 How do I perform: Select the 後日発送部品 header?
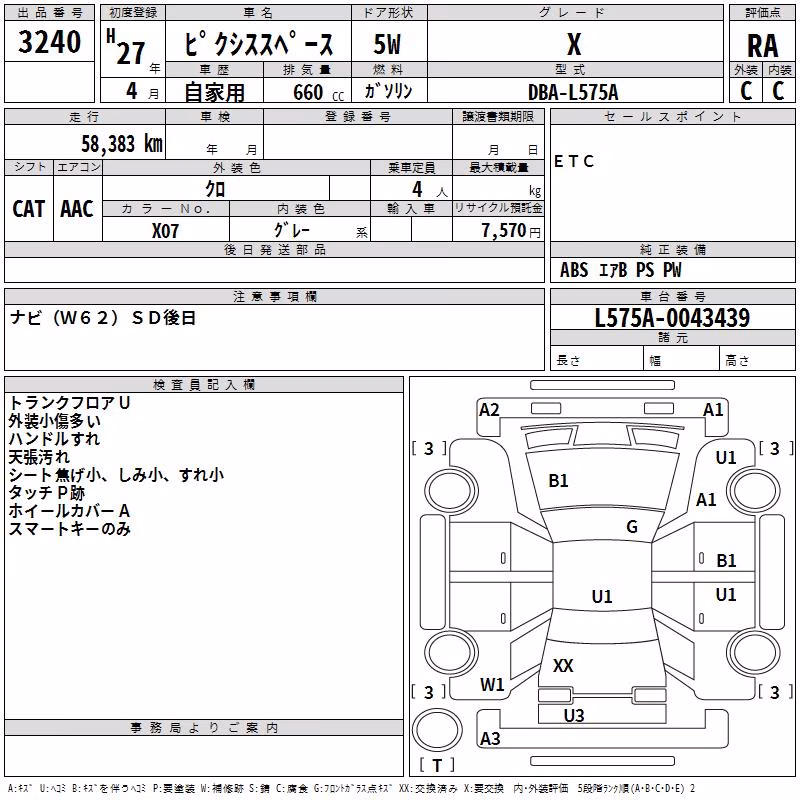coord(274,249)
